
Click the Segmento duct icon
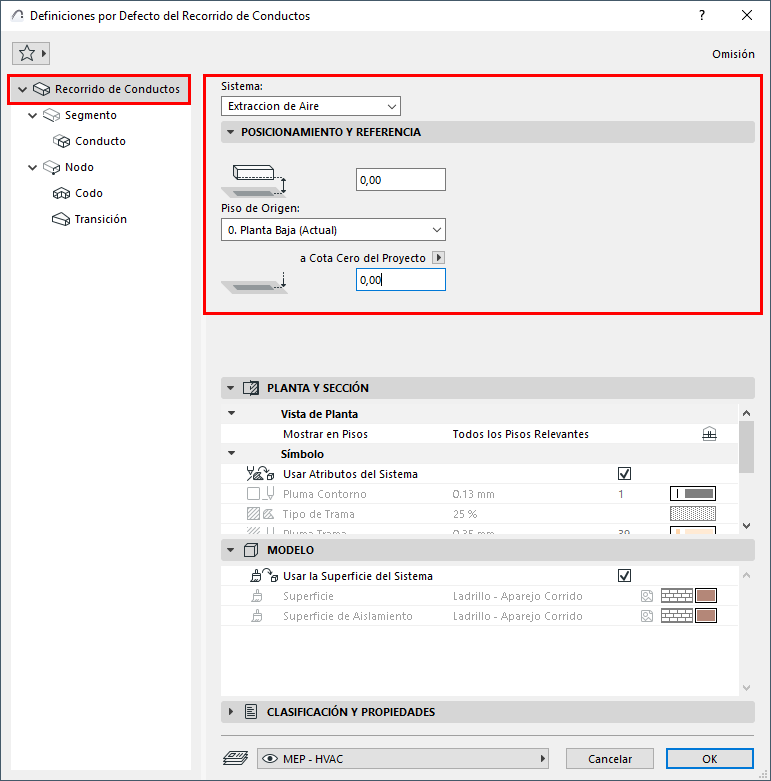(x=51, y=115)
